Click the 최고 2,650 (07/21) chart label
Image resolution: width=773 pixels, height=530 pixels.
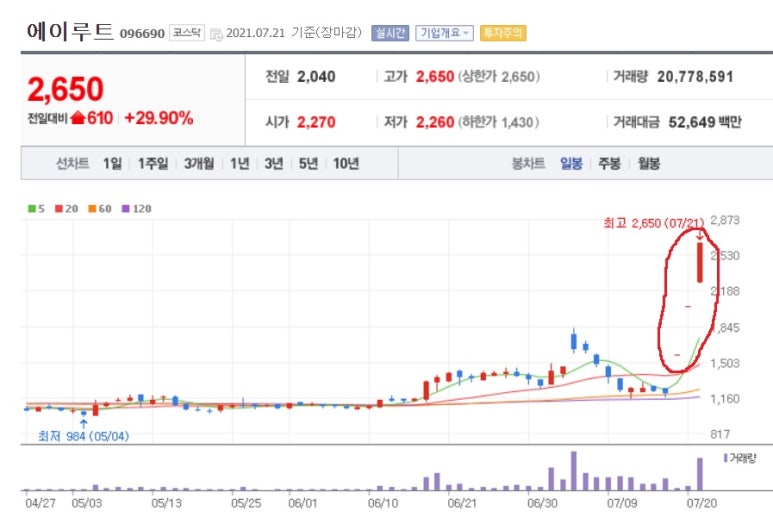[x=654, y=223]
